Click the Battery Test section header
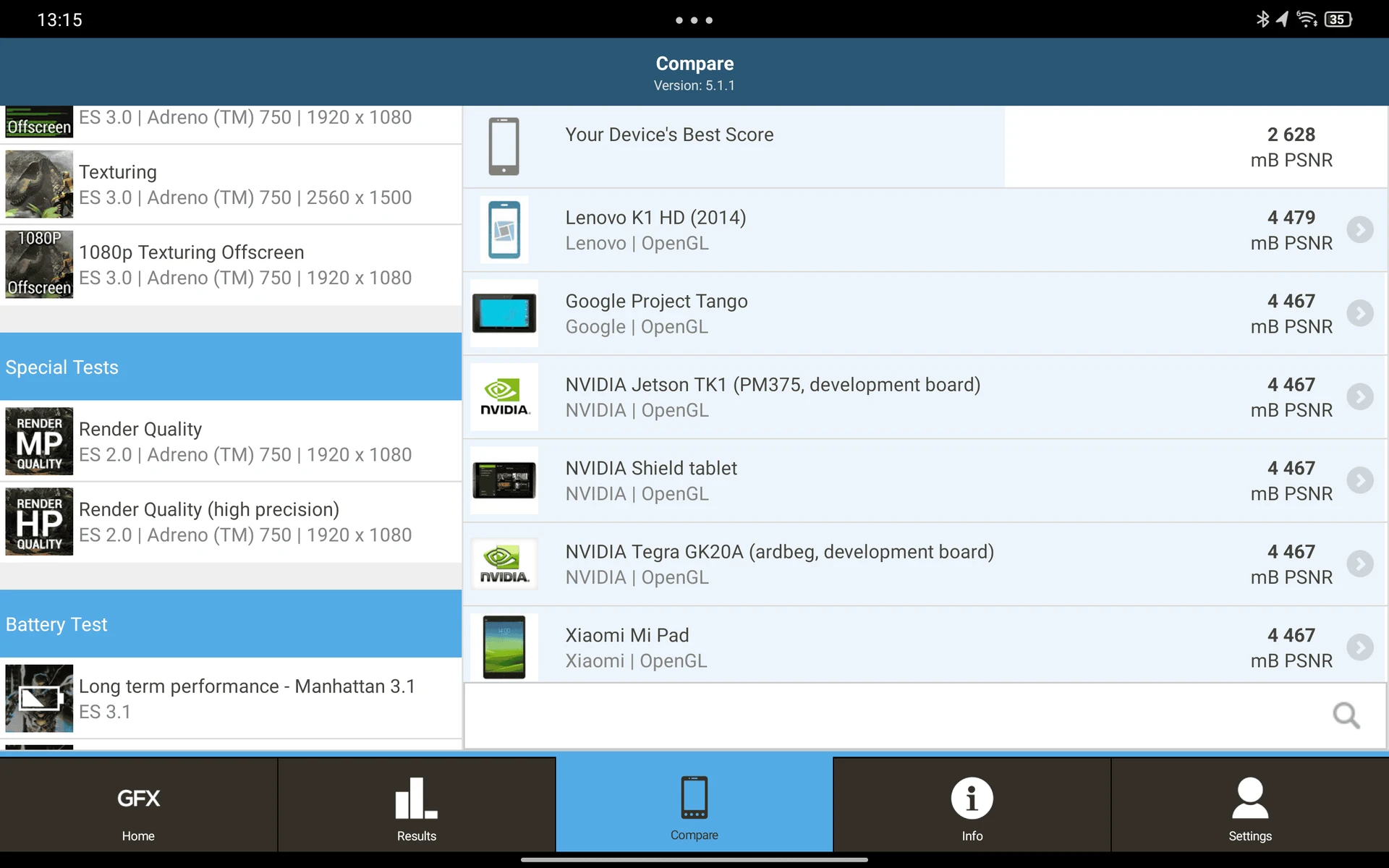The image size is (1389, 868). tap(231, 624)
